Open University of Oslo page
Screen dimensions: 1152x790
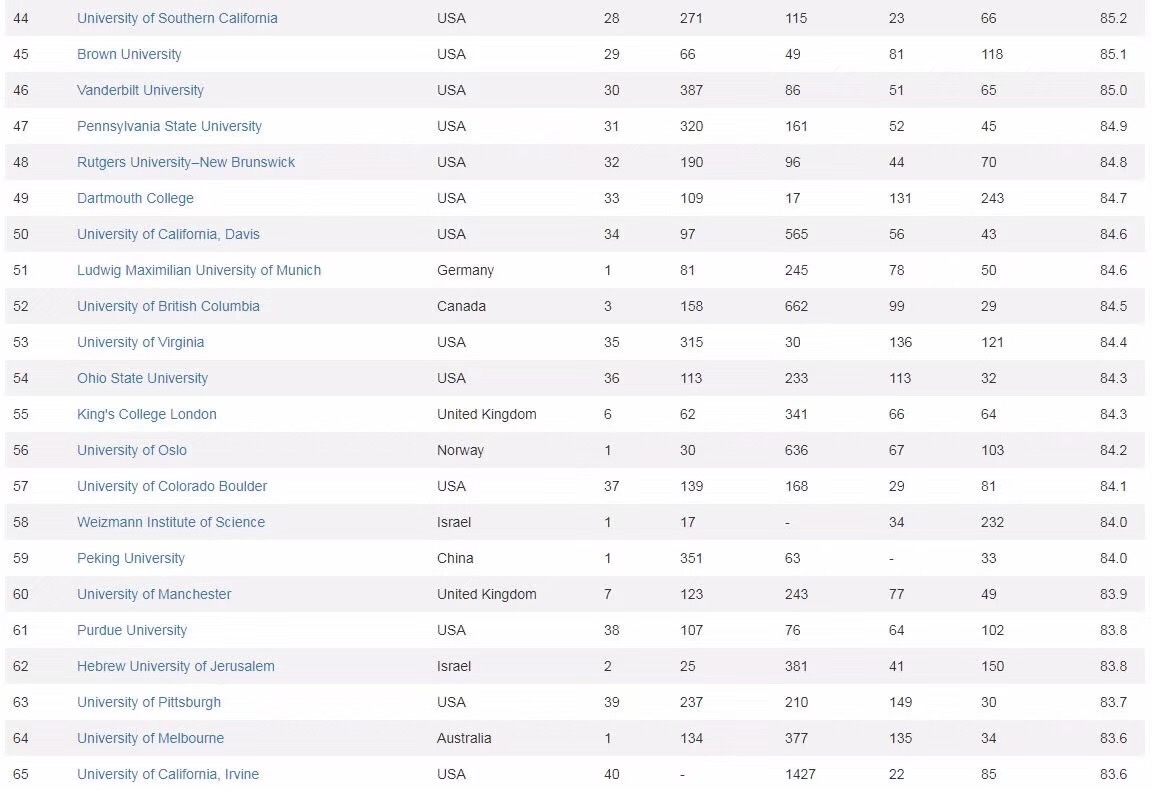pos(132,450)
